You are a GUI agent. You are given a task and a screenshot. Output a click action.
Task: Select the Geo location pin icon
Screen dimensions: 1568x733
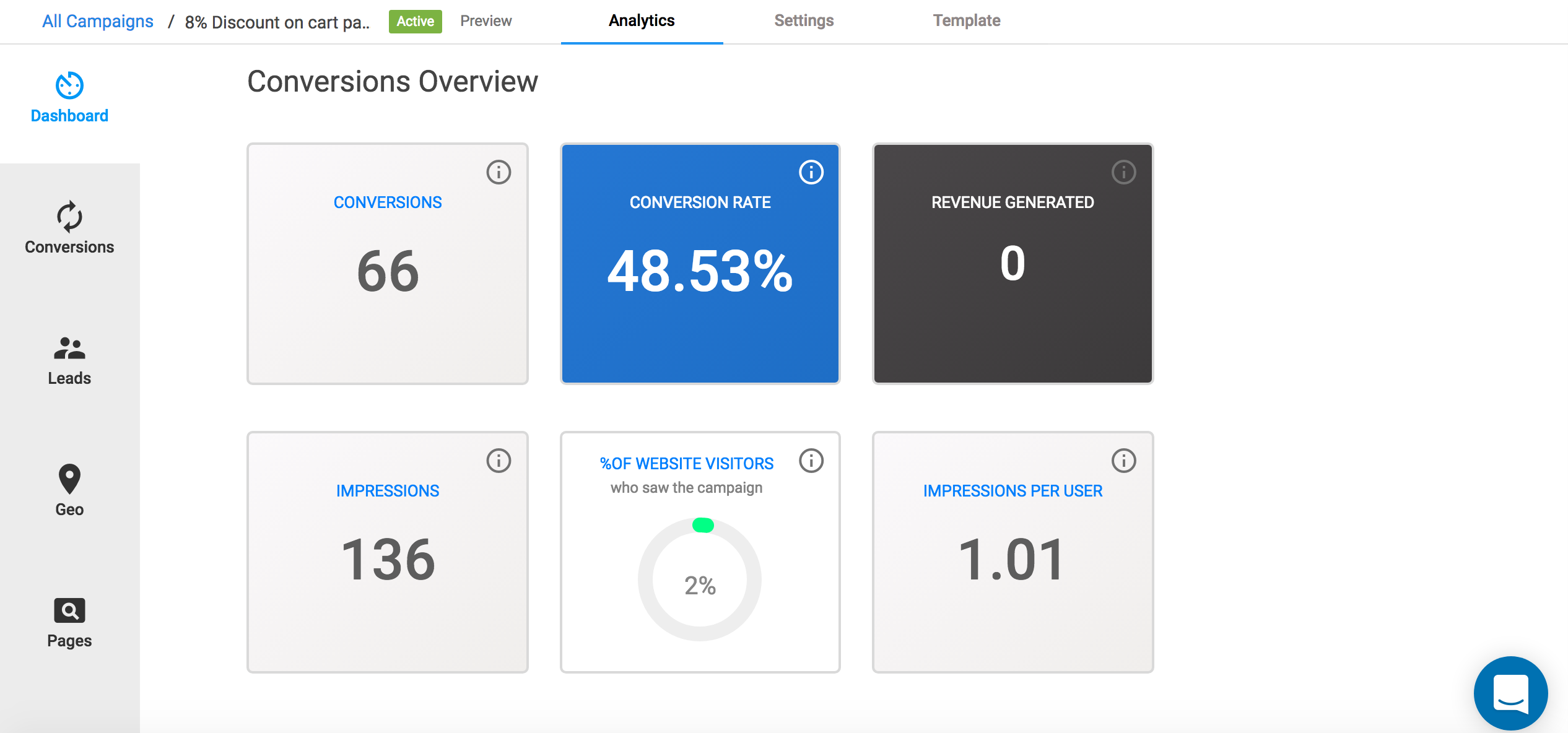69,479
